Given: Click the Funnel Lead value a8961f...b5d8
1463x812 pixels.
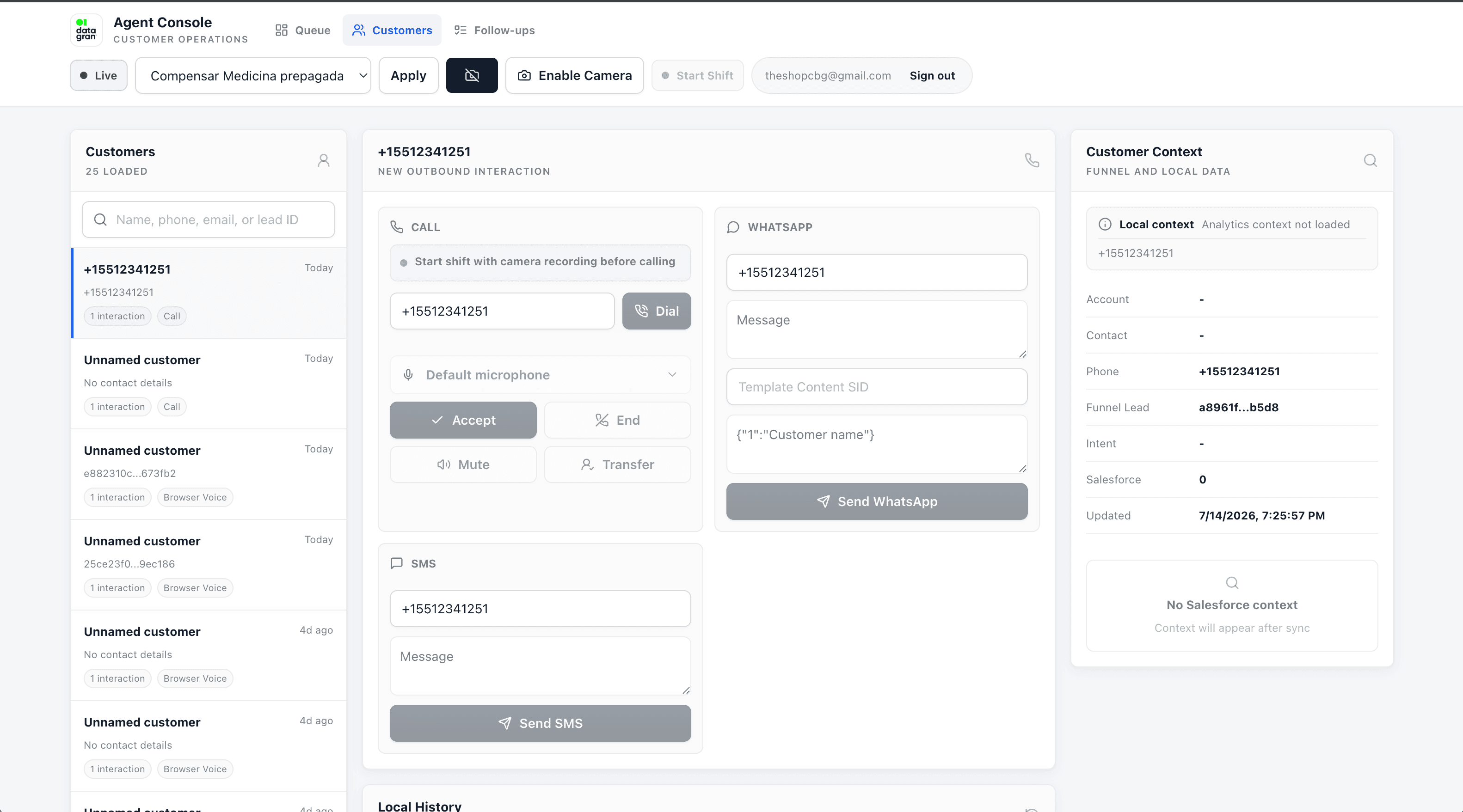Looking at the screenshot, I should (1239, 408).
